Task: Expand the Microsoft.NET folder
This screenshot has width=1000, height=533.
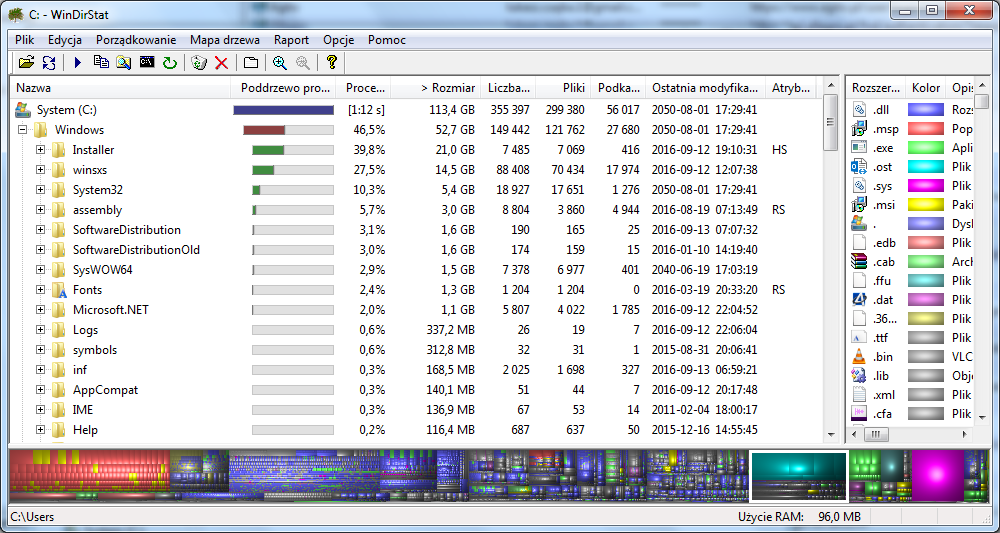Action: click(41, 310)
